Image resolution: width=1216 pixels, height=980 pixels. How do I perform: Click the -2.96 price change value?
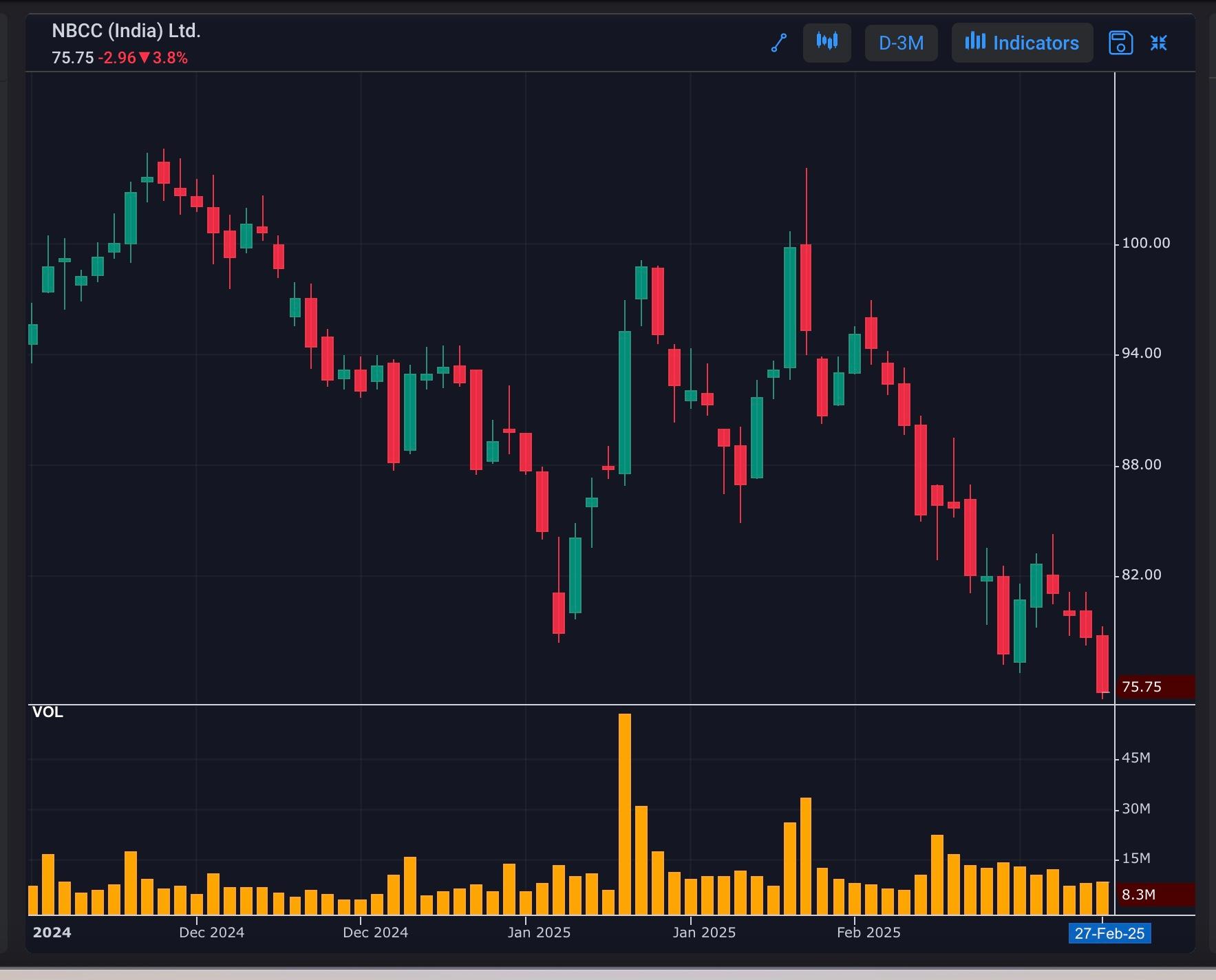(x=117, y=58)
